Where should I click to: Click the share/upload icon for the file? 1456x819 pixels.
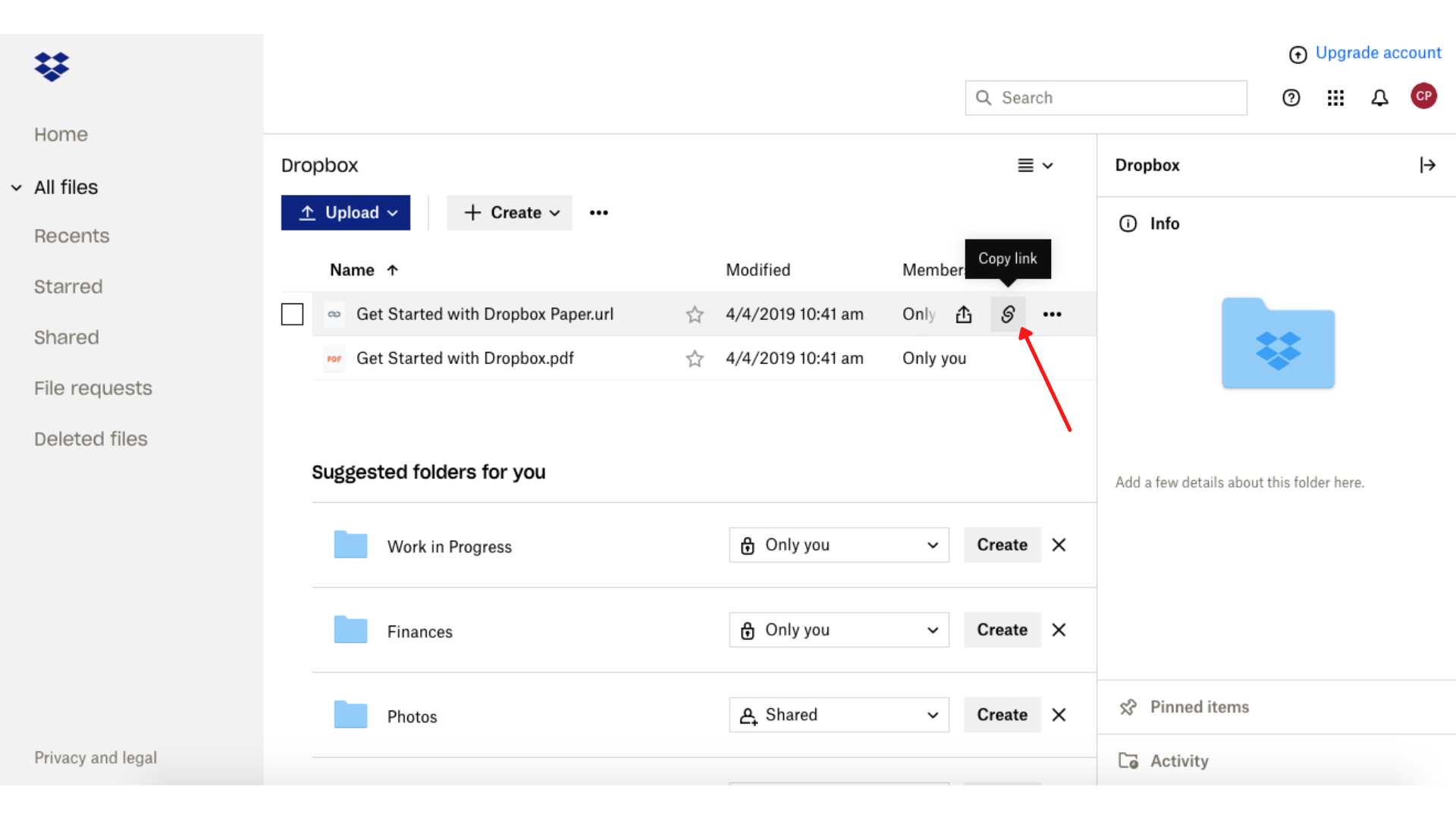[963, 314]
